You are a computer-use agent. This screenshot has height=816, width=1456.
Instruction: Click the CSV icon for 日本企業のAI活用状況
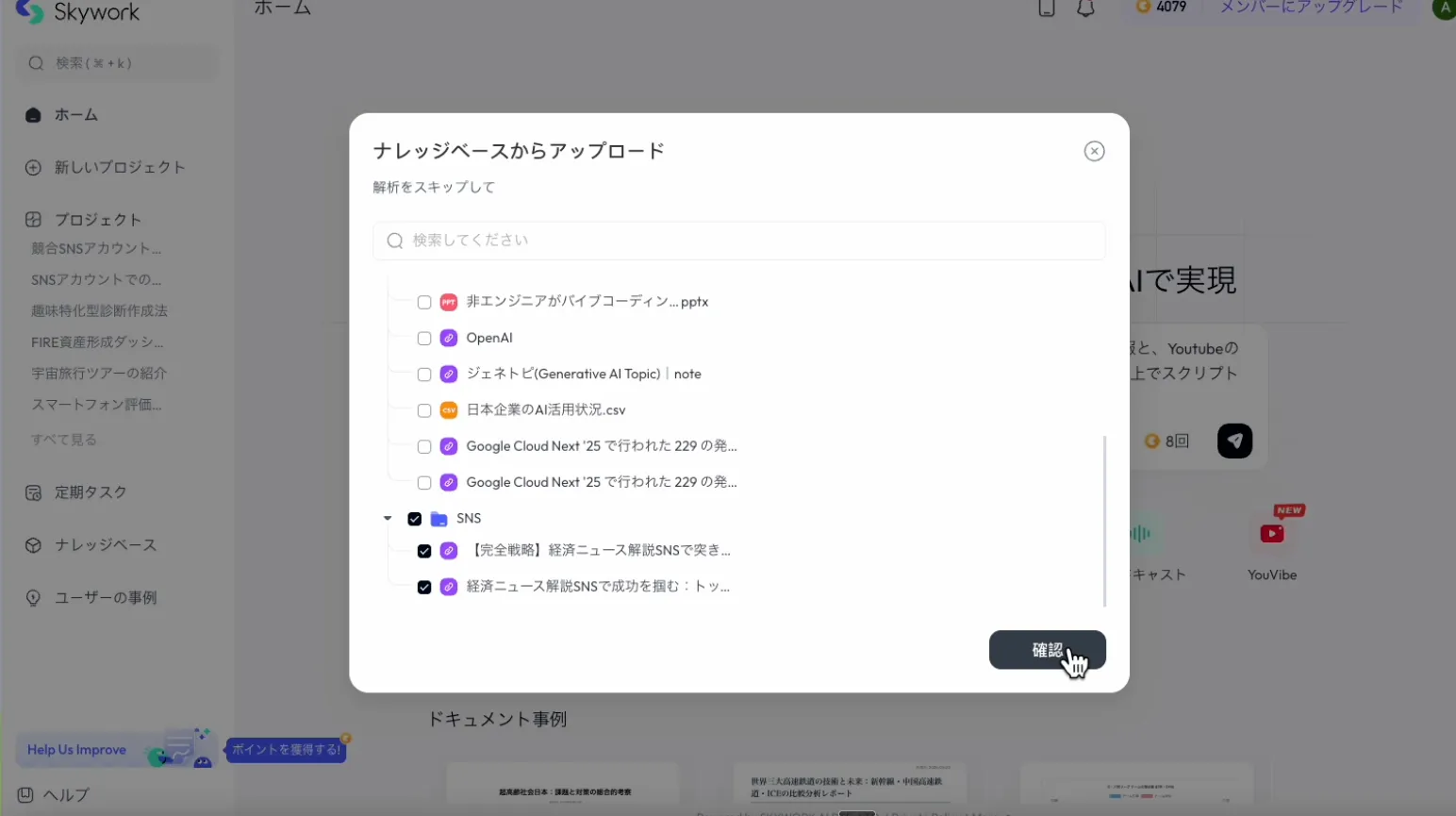click(x=449, y=410)
